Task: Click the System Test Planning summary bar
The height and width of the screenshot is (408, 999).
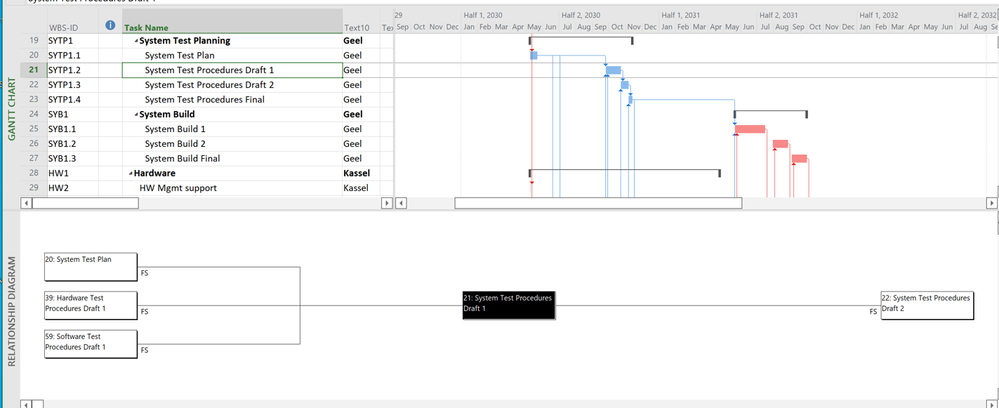Action: (x=581, y=39)
